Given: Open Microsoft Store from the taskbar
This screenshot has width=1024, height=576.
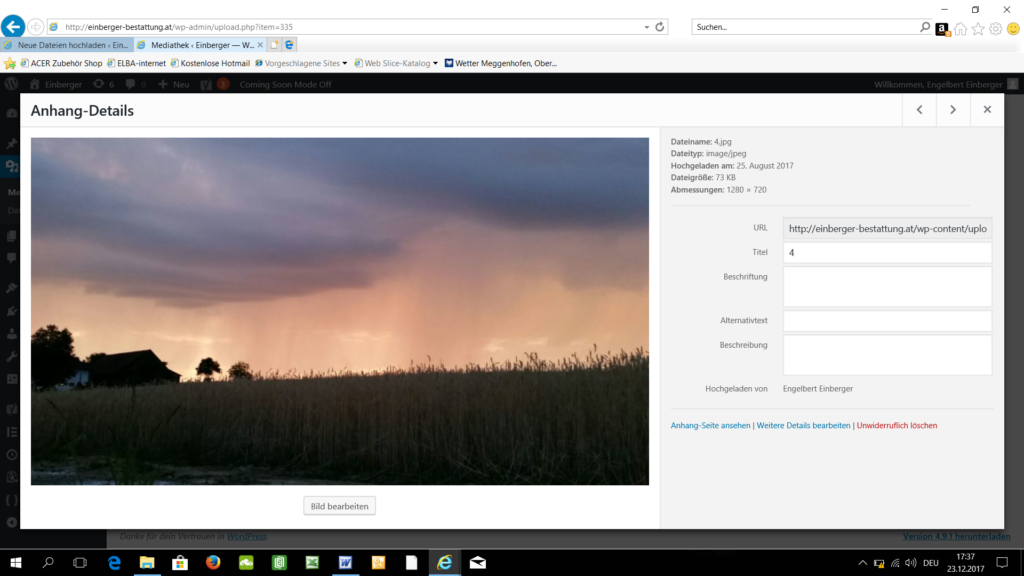Looking at the screenshot, I should 180,562.
